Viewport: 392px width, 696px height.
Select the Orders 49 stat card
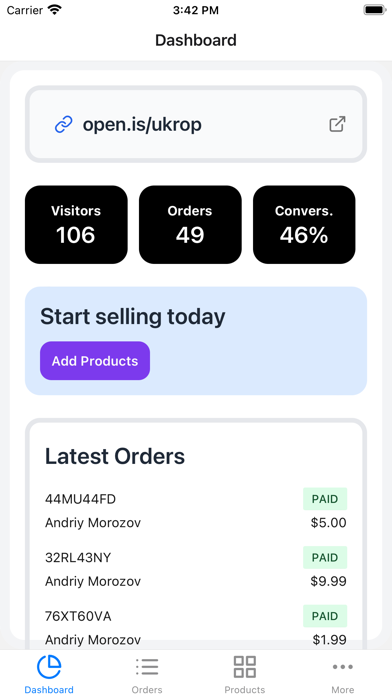point(190,225)
